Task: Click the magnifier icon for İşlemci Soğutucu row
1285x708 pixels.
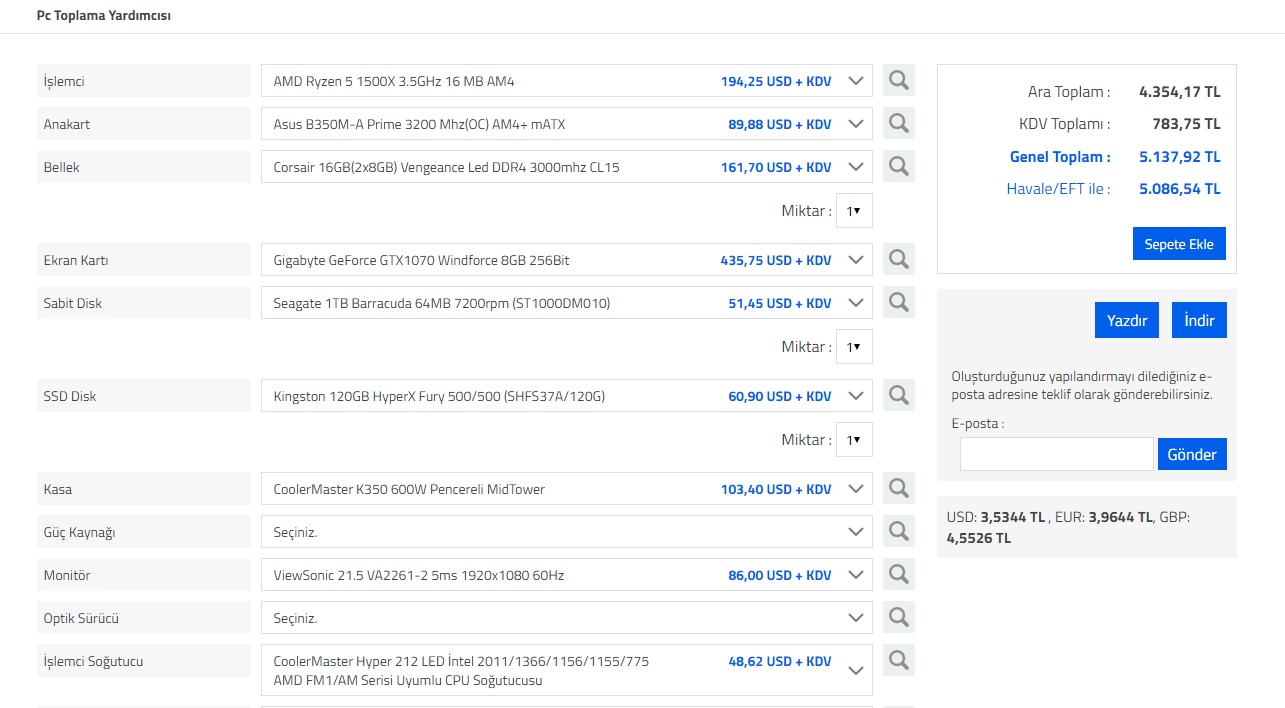Action: (898, 660)
